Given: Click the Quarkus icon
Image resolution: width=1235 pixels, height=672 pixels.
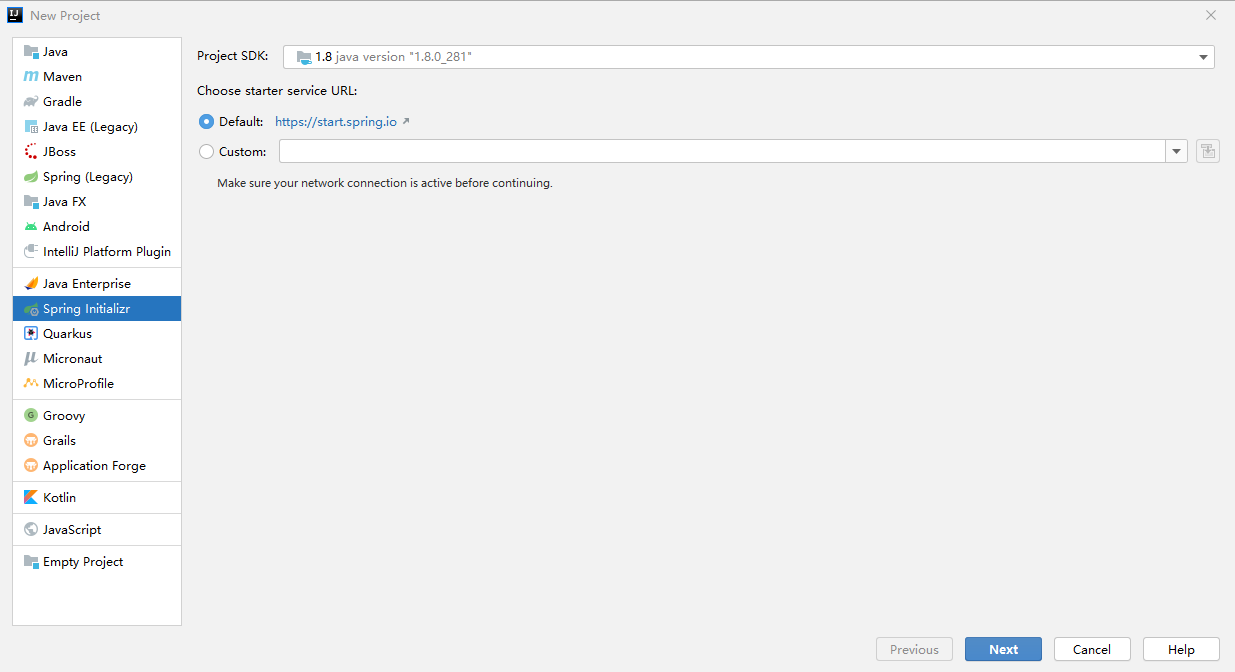Looking at the screenshot, I should point(31,334).
